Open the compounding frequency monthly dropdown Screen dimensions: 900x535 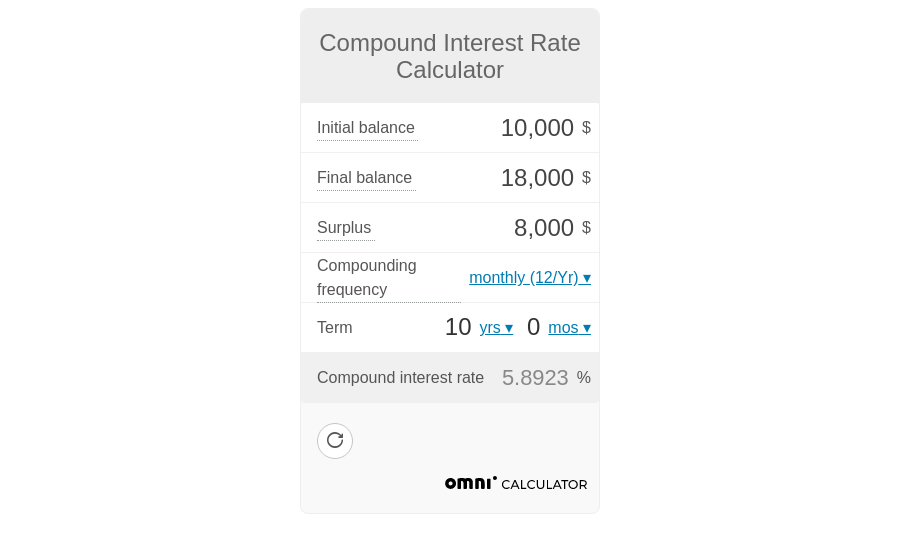pos(529,278)
